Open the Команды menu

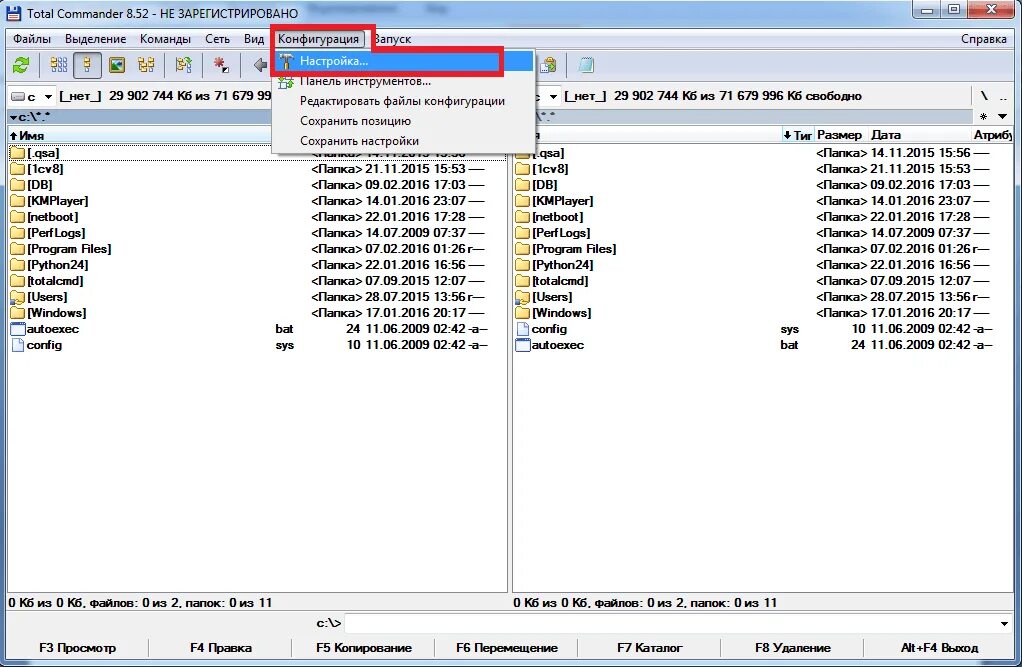pyautogui.click(x=166, y=39)
